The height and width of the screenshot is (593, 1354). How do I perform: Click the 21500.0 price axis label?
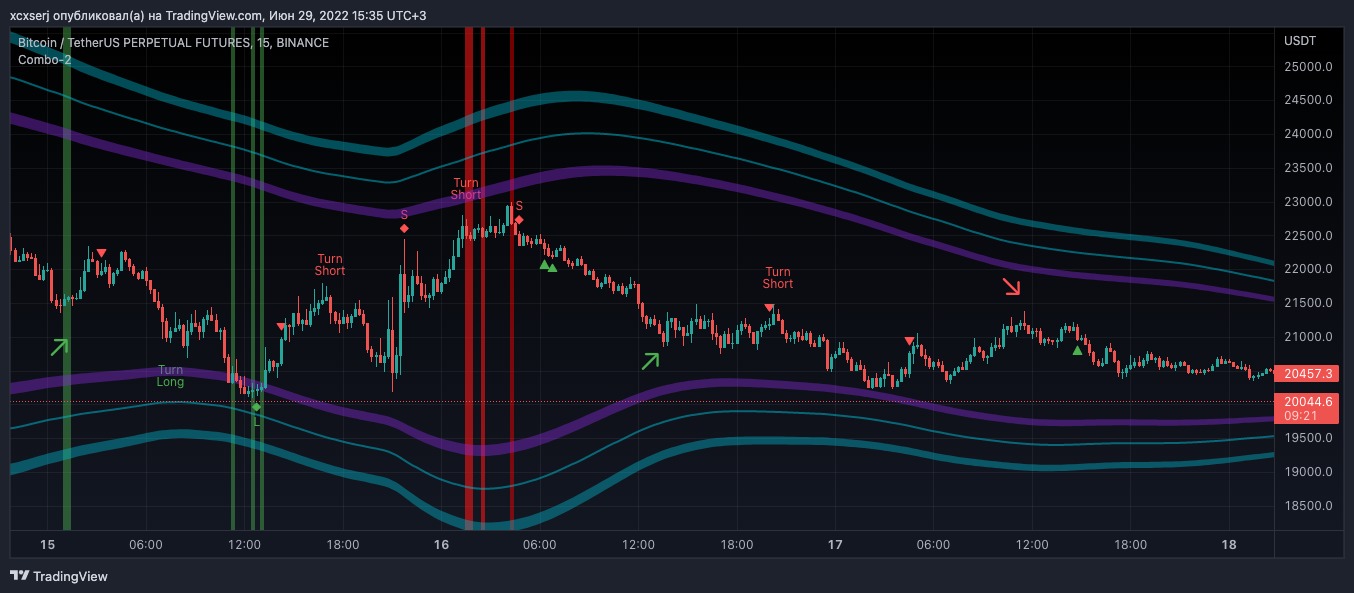[x=1308, y=303]
